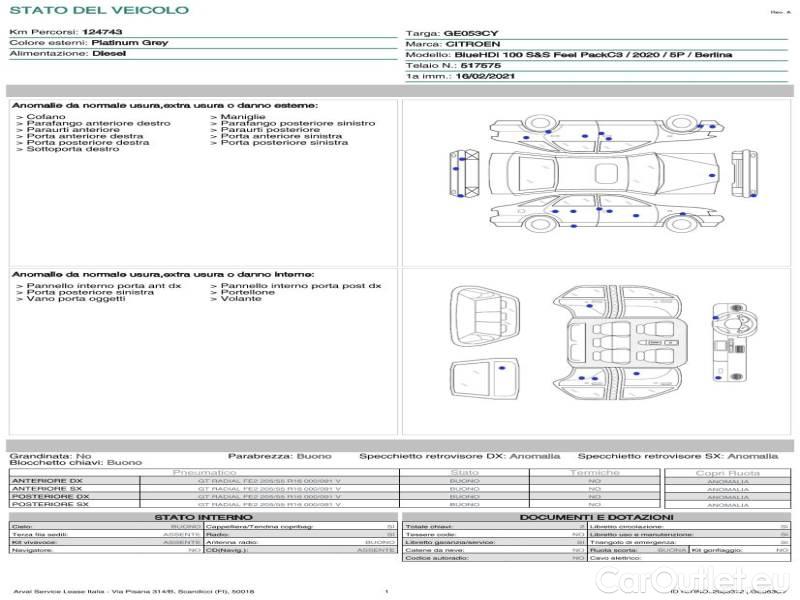Screen dimensions: 800x600
Task: Click the Copri Ruota column header
Action: coord(727,473)
